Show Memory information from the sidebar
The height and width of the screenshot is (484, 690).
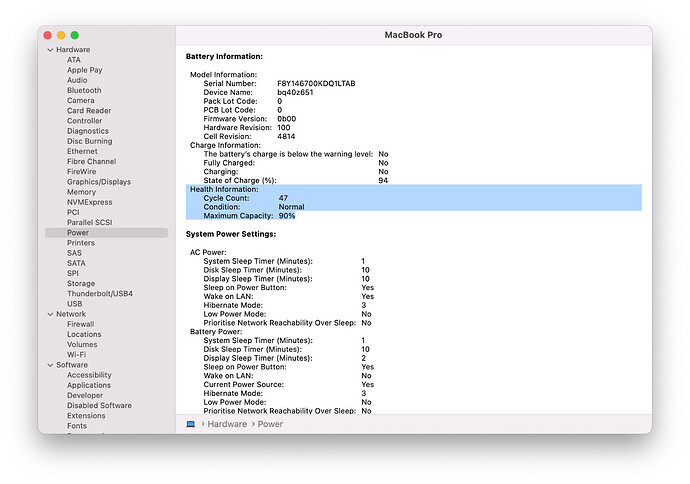point(81,192)
